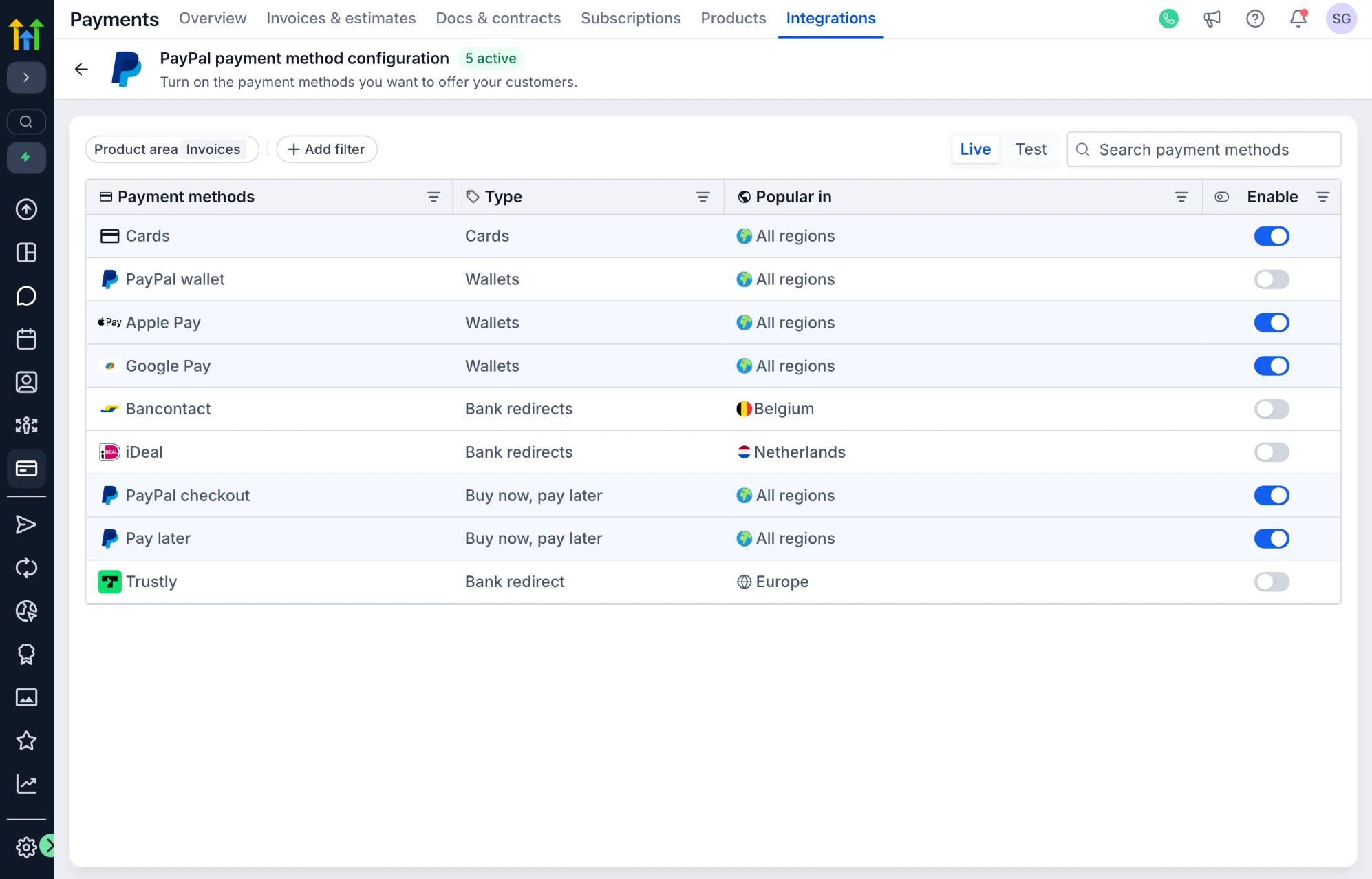Screen dimensions: 1372x879
Task: Enable the PayPal wallet toggle
Action: click(x=1272, y=279)
